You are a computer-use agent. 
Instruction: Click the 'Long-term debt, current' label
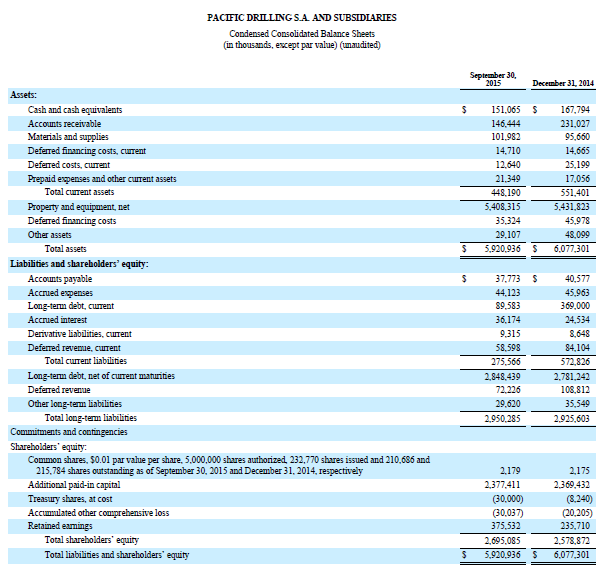71,306
